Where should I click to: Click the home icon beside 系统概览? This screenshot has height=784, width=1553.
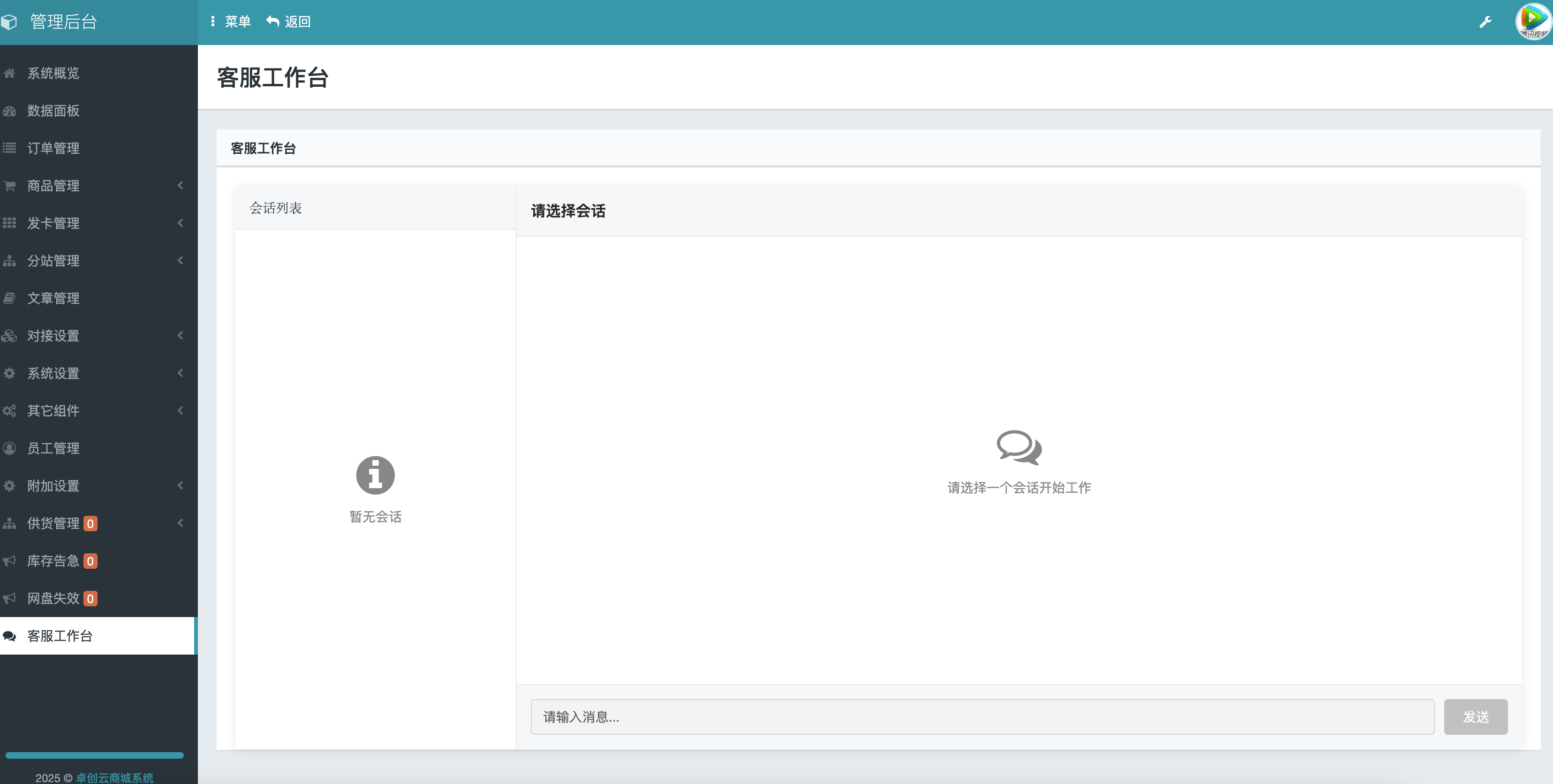pos(10,74)
